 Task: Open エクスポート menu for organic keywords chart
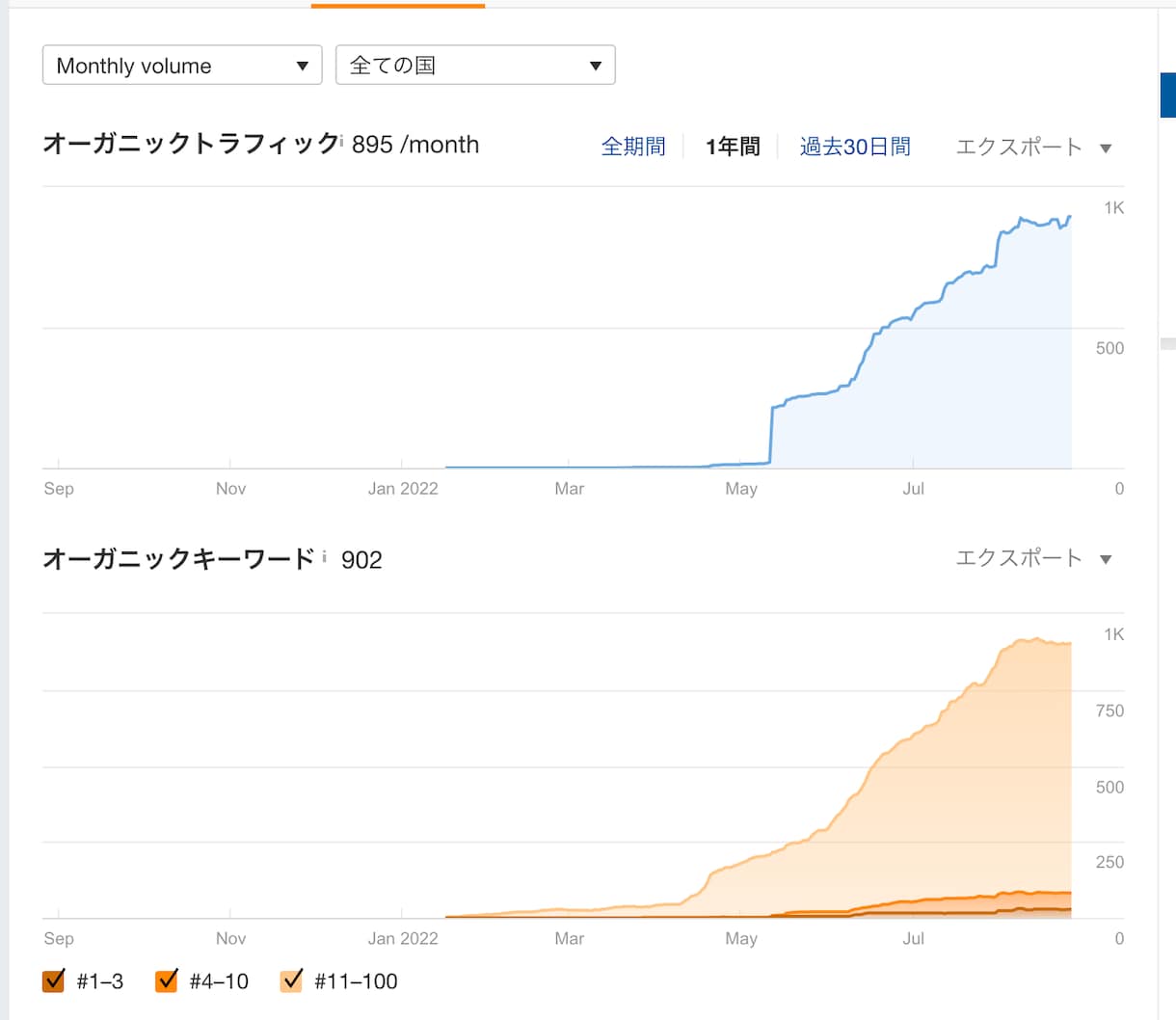(1033, 558)
